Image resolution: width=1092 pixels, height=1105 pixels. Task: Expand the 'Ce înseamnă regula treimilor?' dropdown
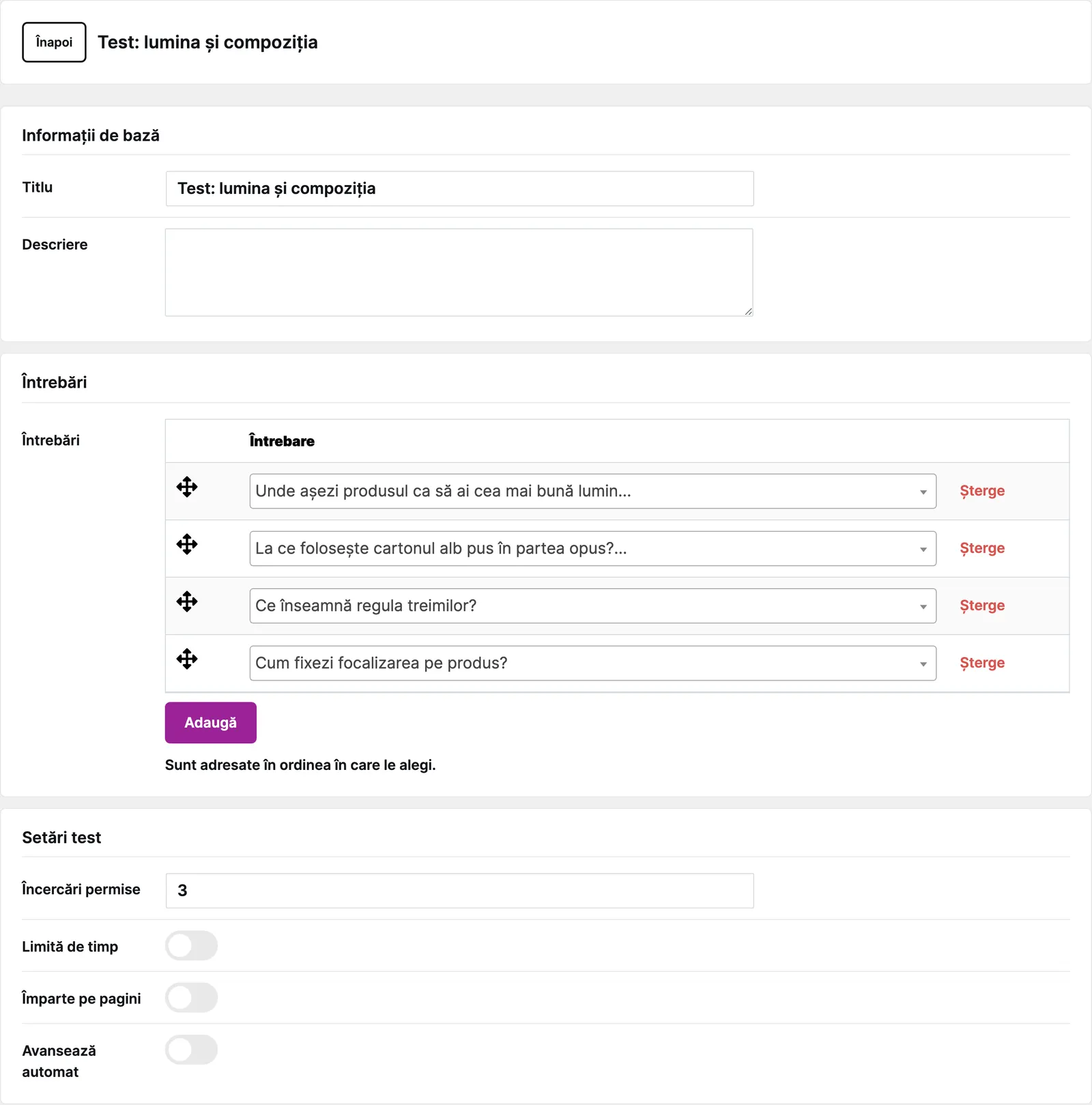coord(592,606)
